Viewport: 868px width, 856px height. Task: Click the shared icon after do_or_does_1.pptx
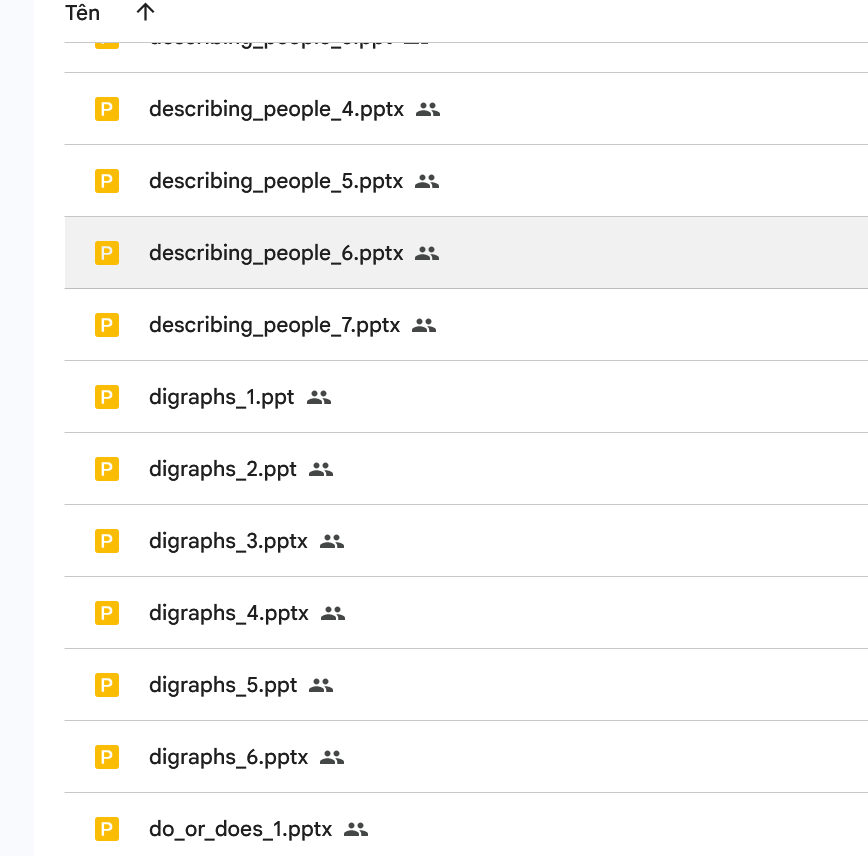[356, 829]
